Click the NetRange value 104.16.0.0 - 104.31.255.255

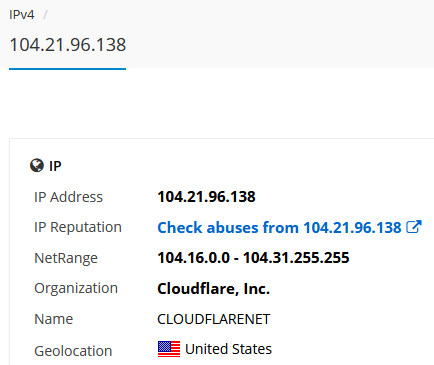tap(253, 258)
